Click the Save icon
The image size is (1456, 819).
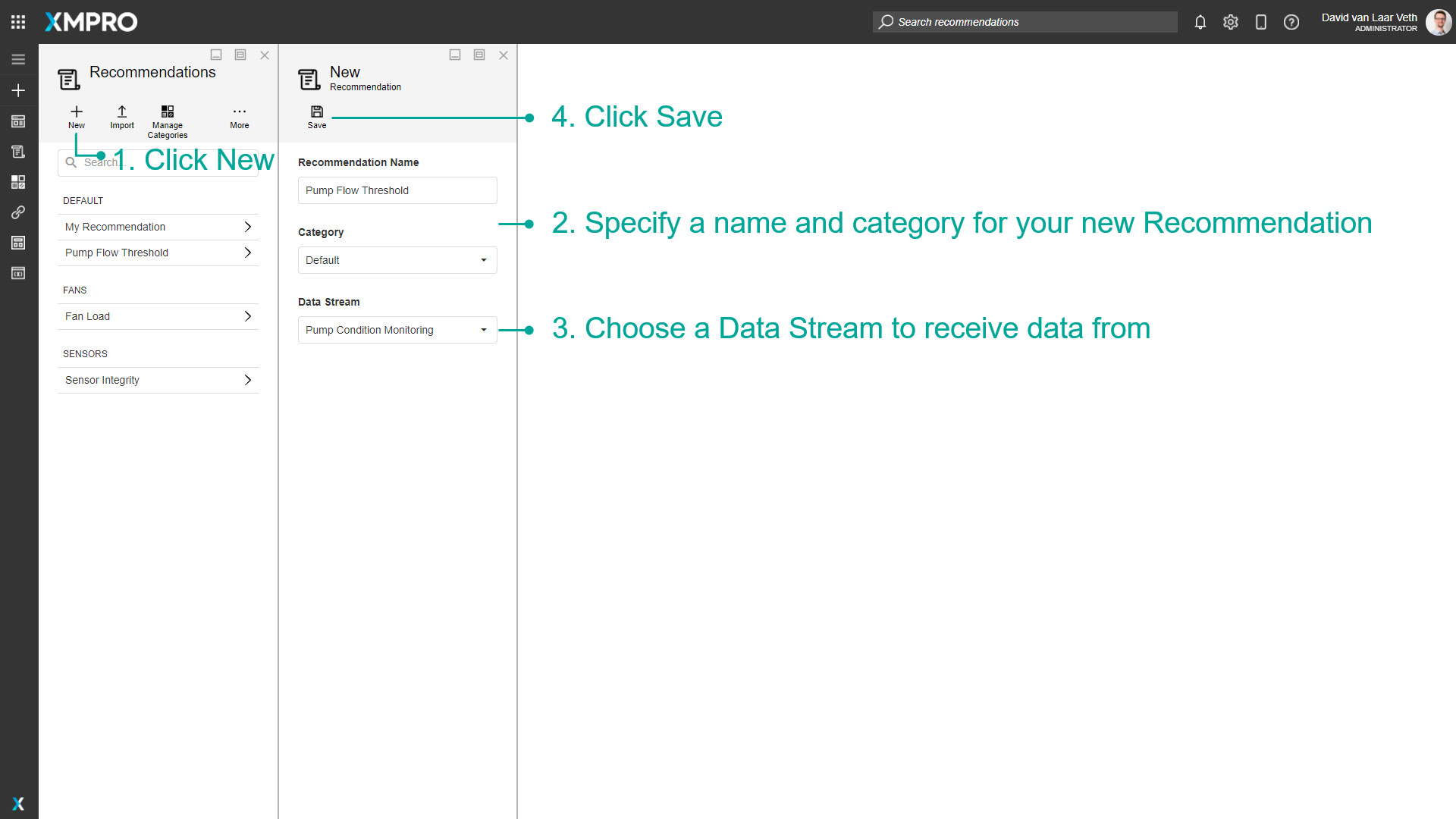[x=317, y=112]
